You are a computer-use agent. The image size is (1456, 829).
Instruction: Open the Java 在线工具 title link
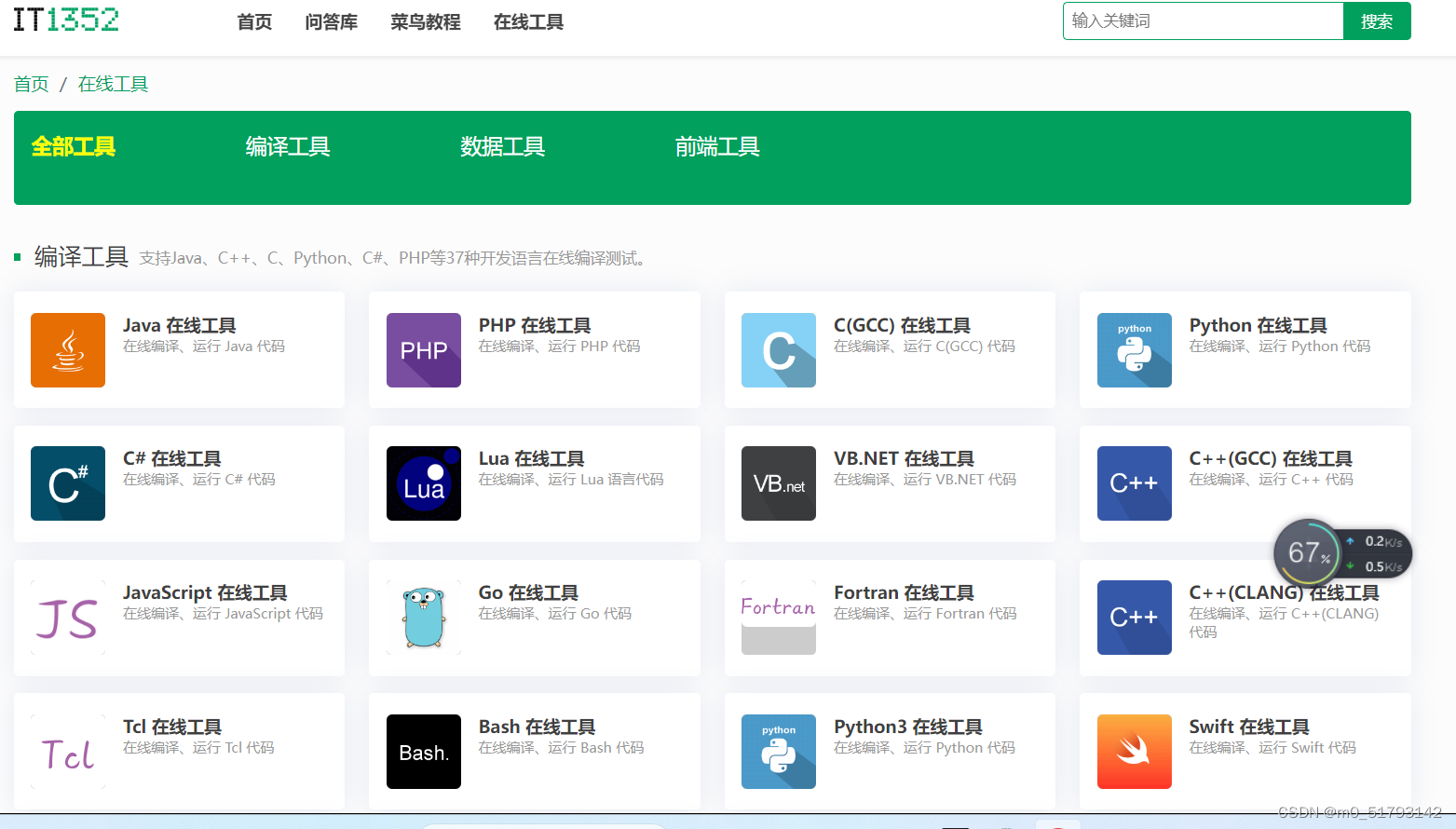[x=180, y=325]
